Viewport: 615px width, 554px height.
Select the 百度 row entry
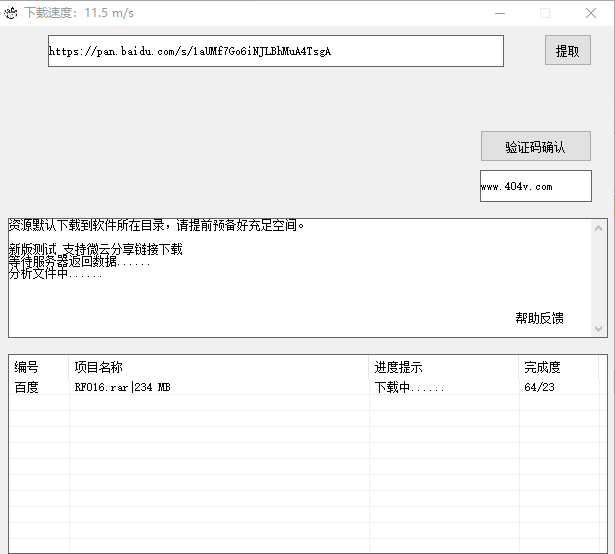pos(26,387)
